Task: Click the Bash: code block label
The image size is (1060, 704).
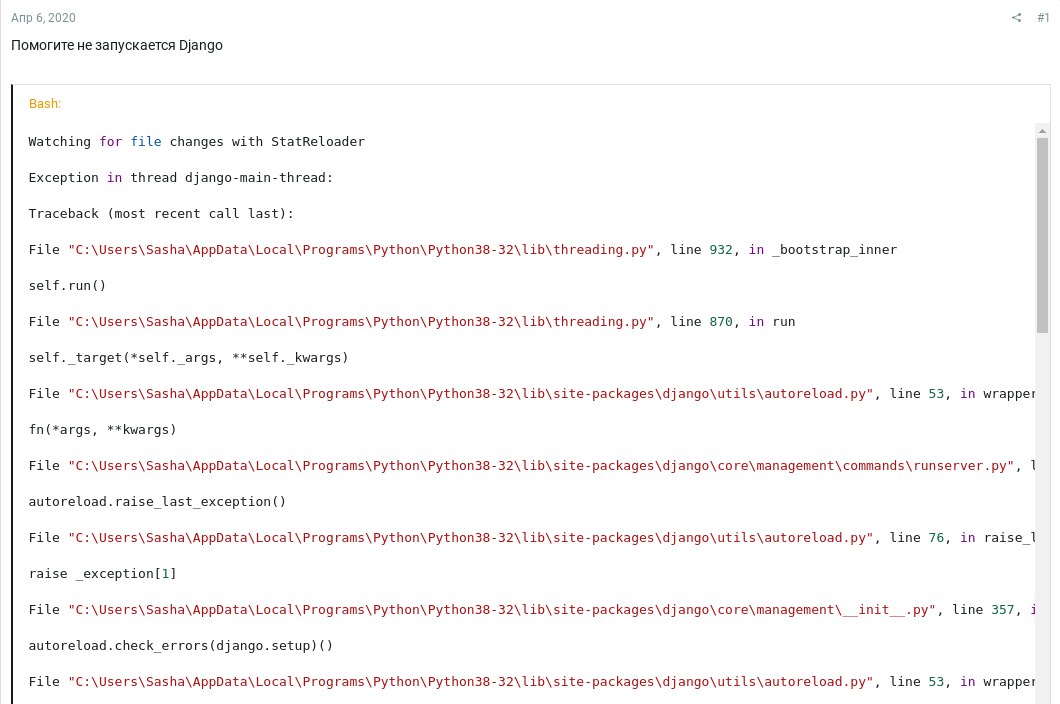Action: pos(45,103)
